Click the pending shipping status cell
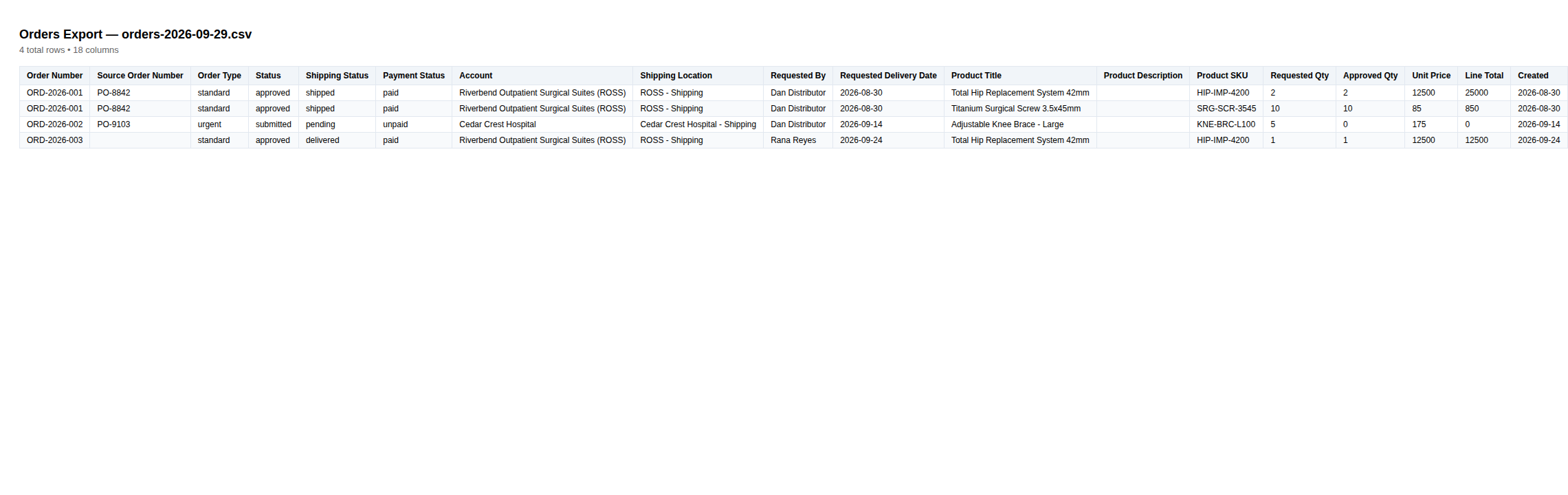The image size is (1568, 495). pos(337,124)
